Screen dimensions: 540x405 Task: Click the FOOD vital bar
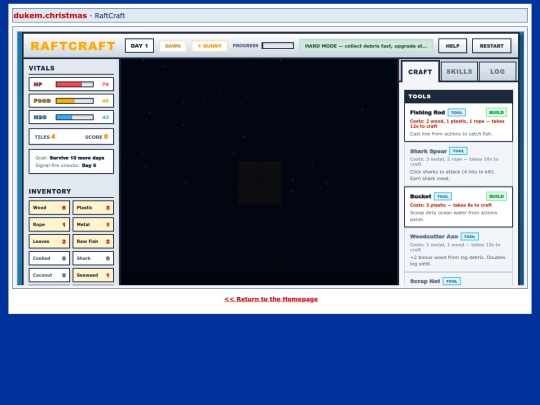click(x=75, y=101)
